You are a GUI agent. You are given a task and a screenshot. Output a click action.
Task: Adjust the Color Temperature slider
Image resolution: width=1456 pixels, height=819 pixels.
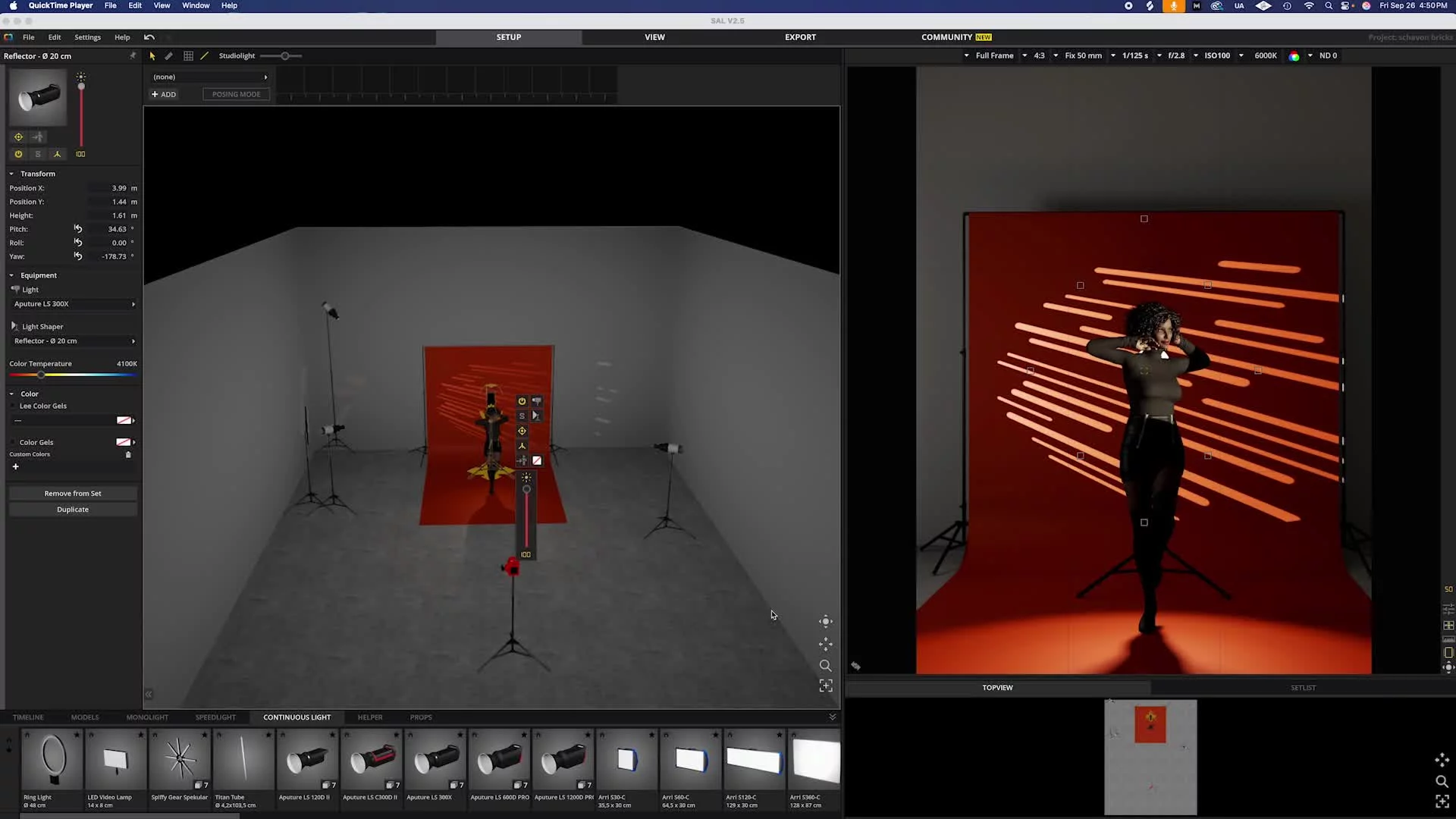tap(41, 375)
